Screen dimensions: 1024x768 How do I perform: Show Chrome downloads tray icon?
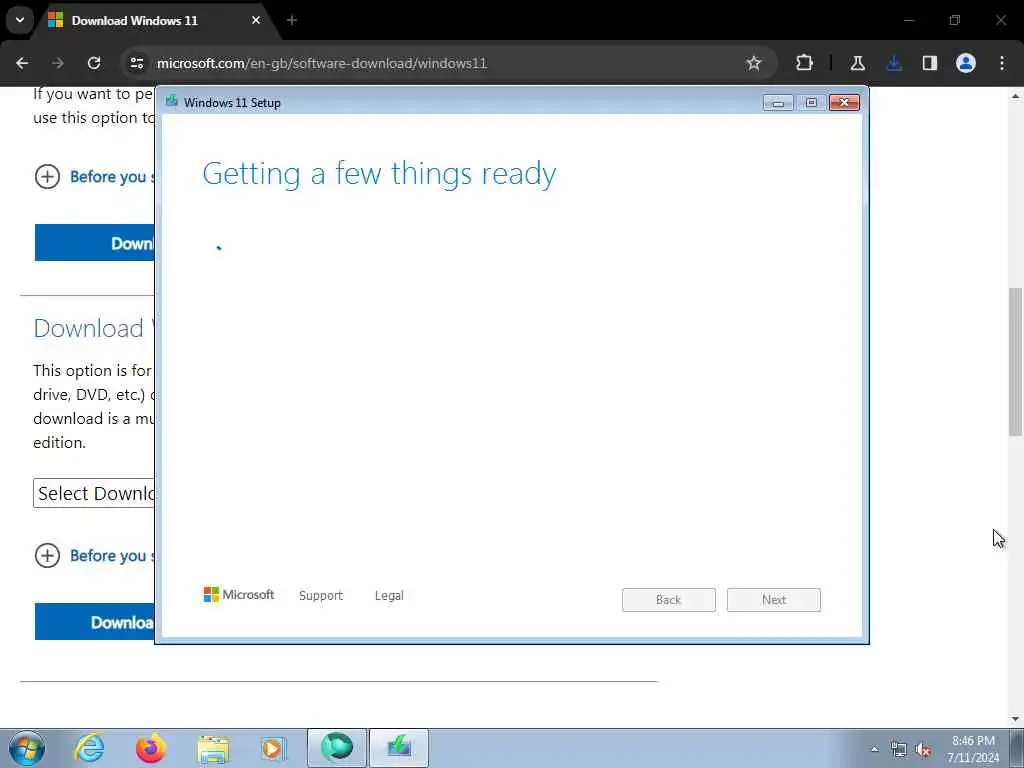point(894,63)
